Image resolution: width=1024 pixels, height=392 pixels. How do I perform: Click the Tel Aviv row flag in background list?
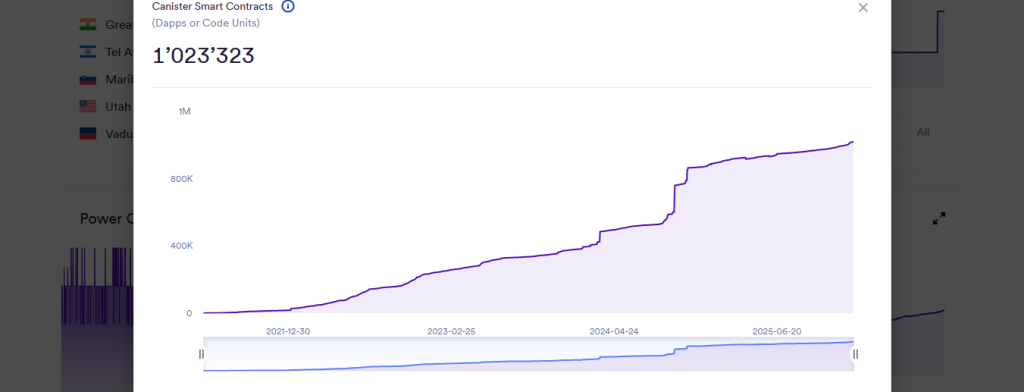coord(88,52)
